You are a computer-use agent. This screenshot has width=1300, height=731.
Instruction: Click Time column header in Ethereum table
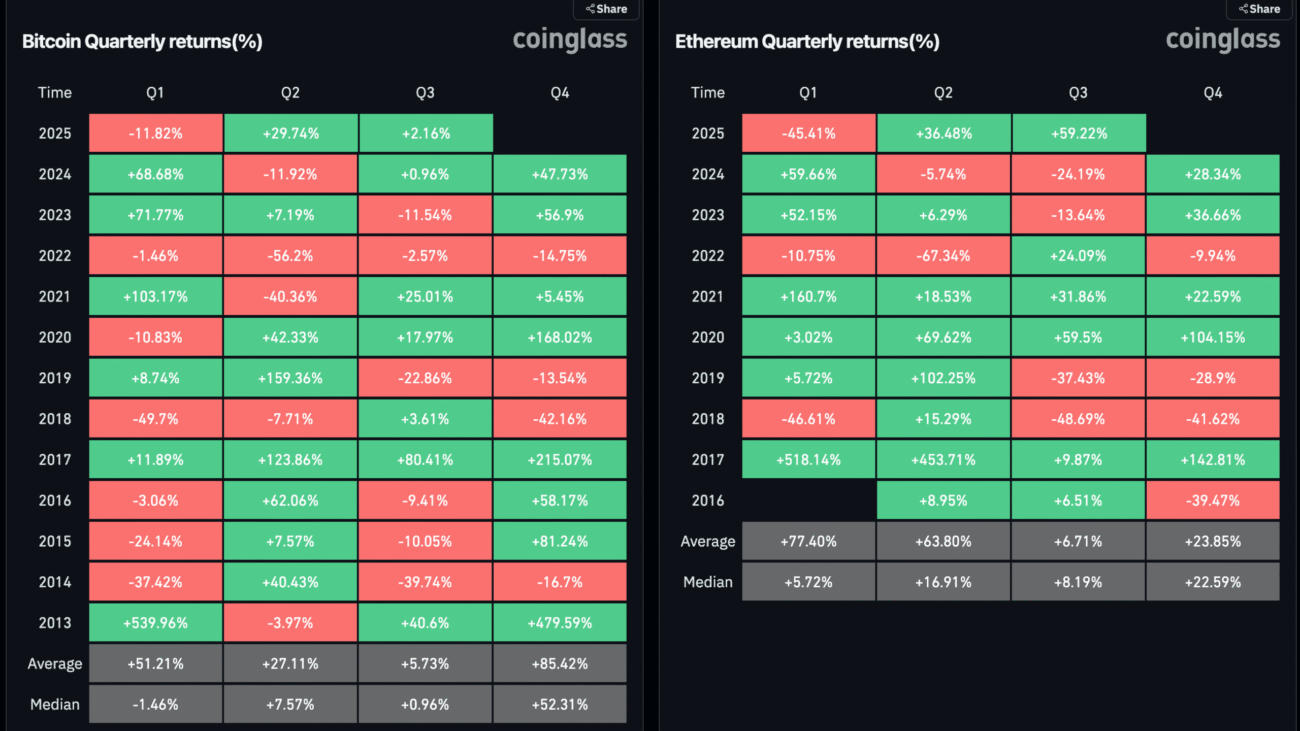click(708, 93)
